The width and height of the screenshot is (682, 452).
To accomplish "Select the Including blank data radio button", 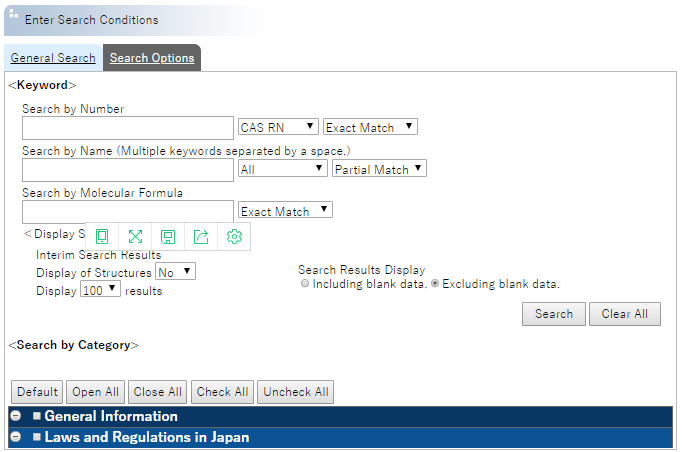I will tap(306, 284).
